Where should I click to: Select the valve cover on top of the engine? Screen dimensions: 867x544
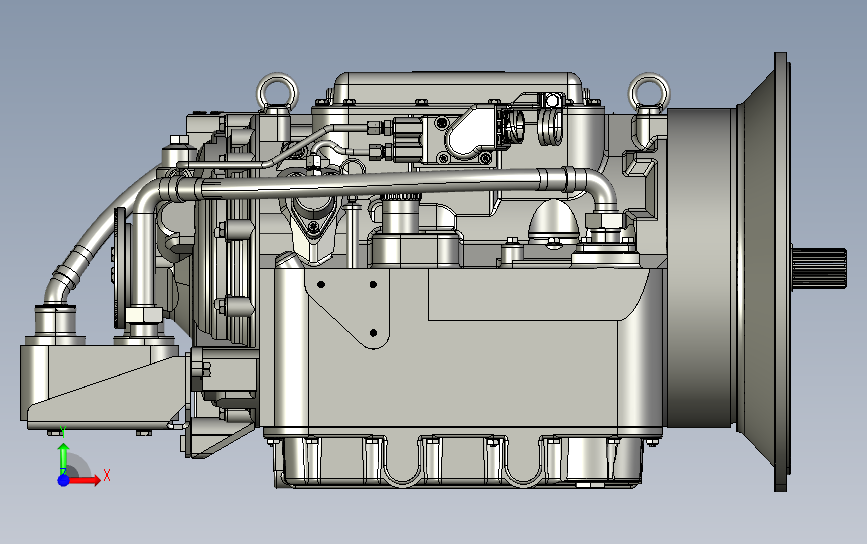[x=458, y=87]
